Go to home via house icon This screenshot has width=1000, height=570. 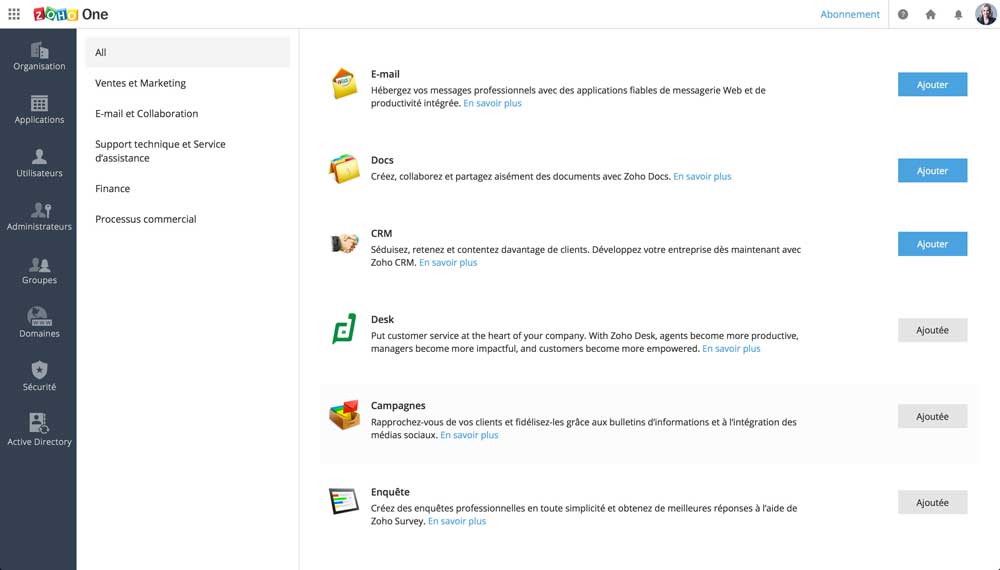point(931,15)
